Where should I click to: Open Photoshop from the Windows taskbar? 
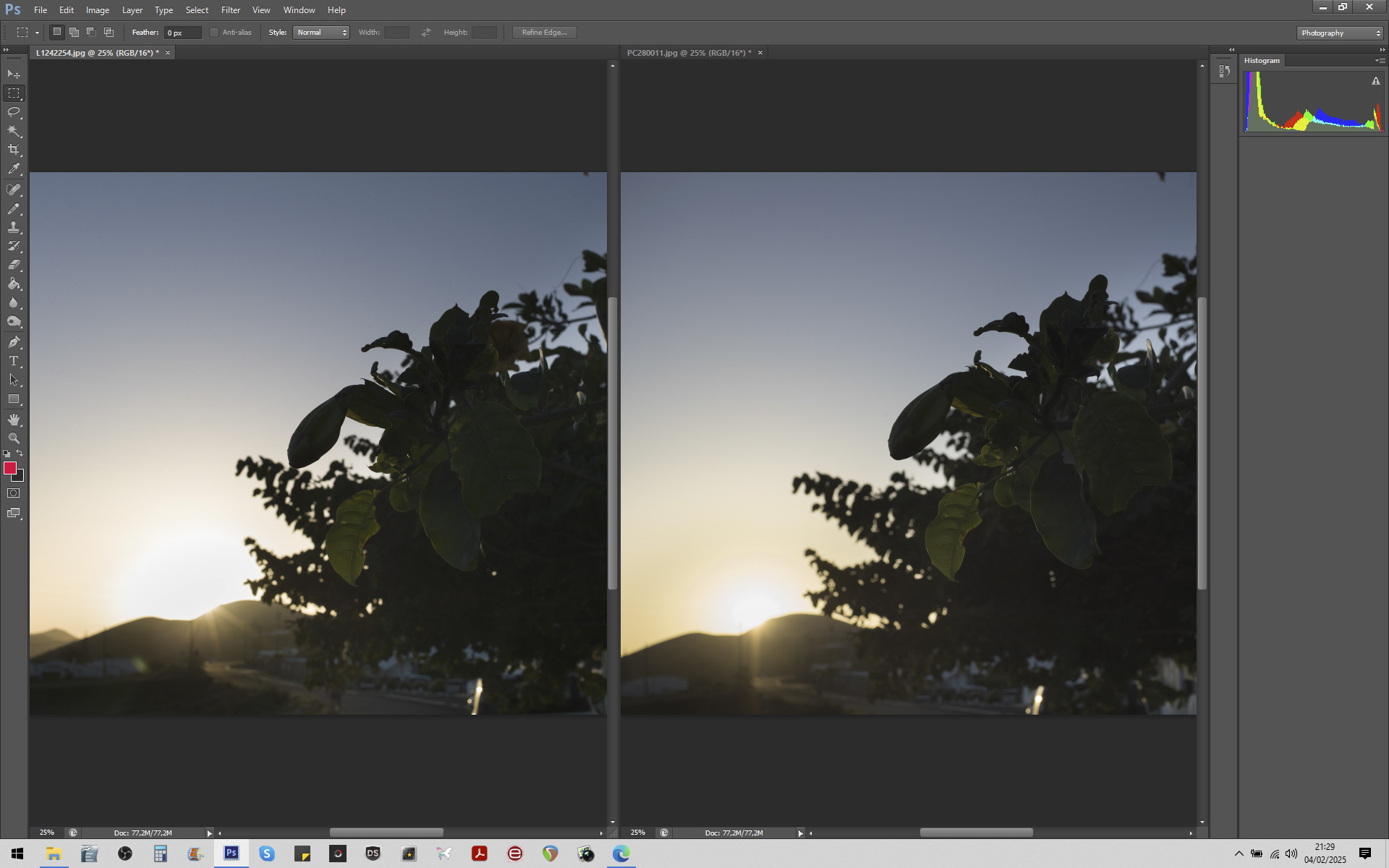pyautogui.click(x=231, y=854)
